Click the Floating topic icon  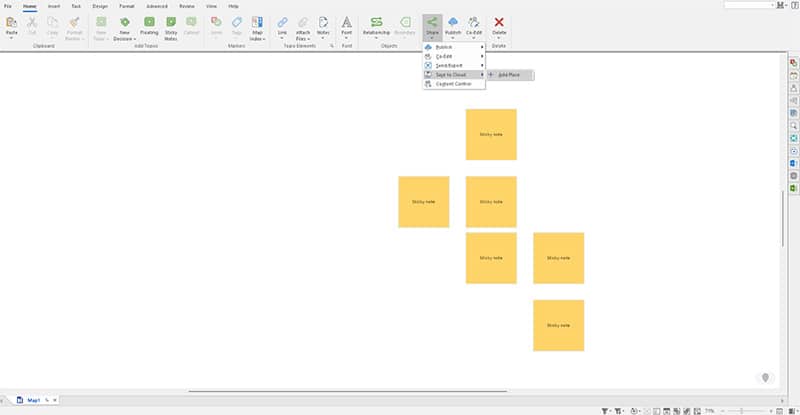point(148,22)
